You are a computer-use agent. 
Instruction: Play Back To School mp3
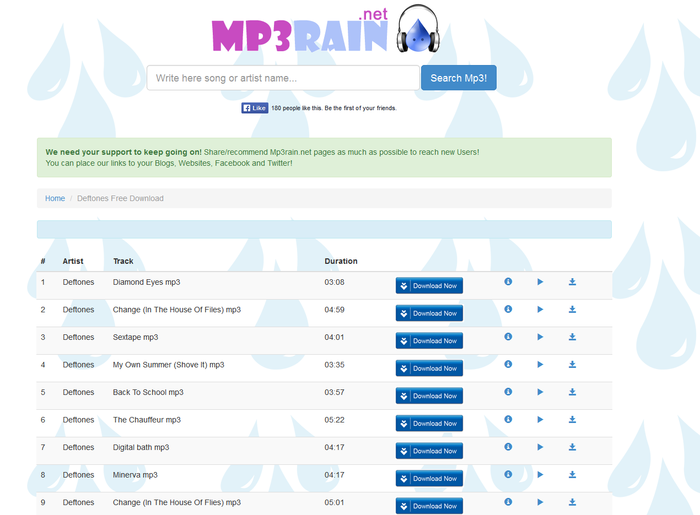(540, 392)
